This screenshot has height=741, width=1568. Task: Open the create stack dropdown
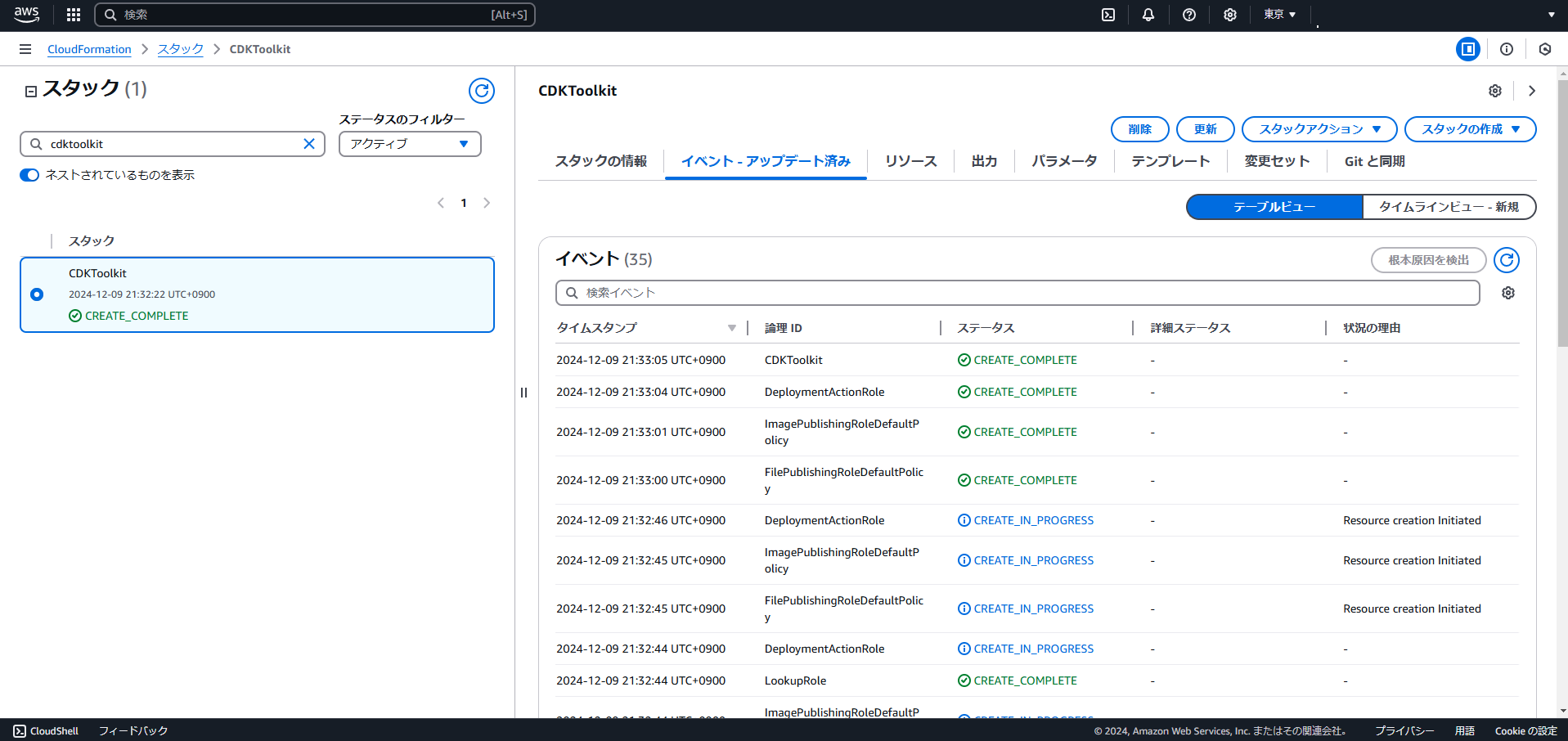pyautogui.click(x=1471, y=129)
